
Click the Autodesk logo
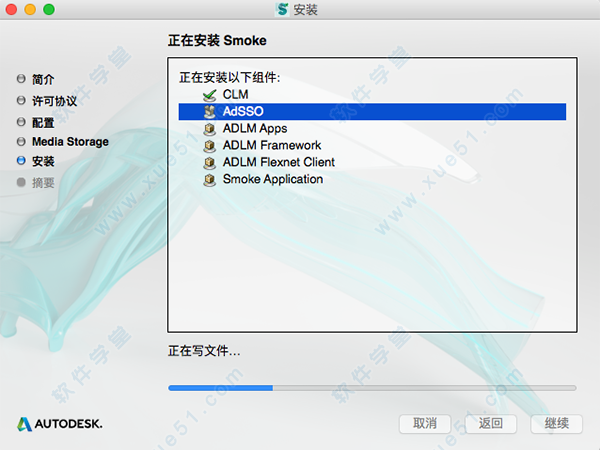(x=60, y=424)
